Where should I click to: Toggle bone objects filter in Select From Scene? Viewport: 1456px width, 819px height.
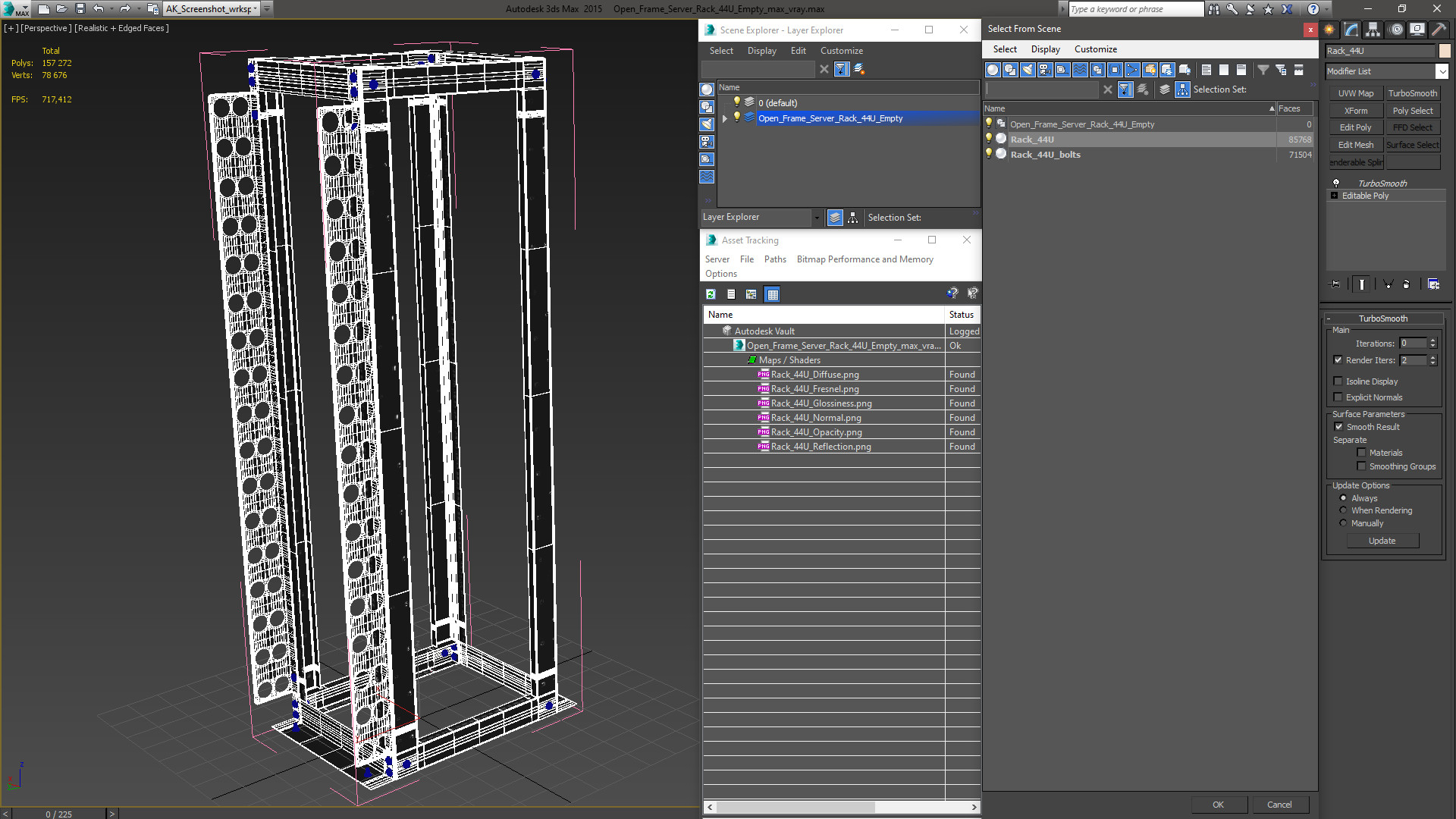click(x=1132, y=70)
